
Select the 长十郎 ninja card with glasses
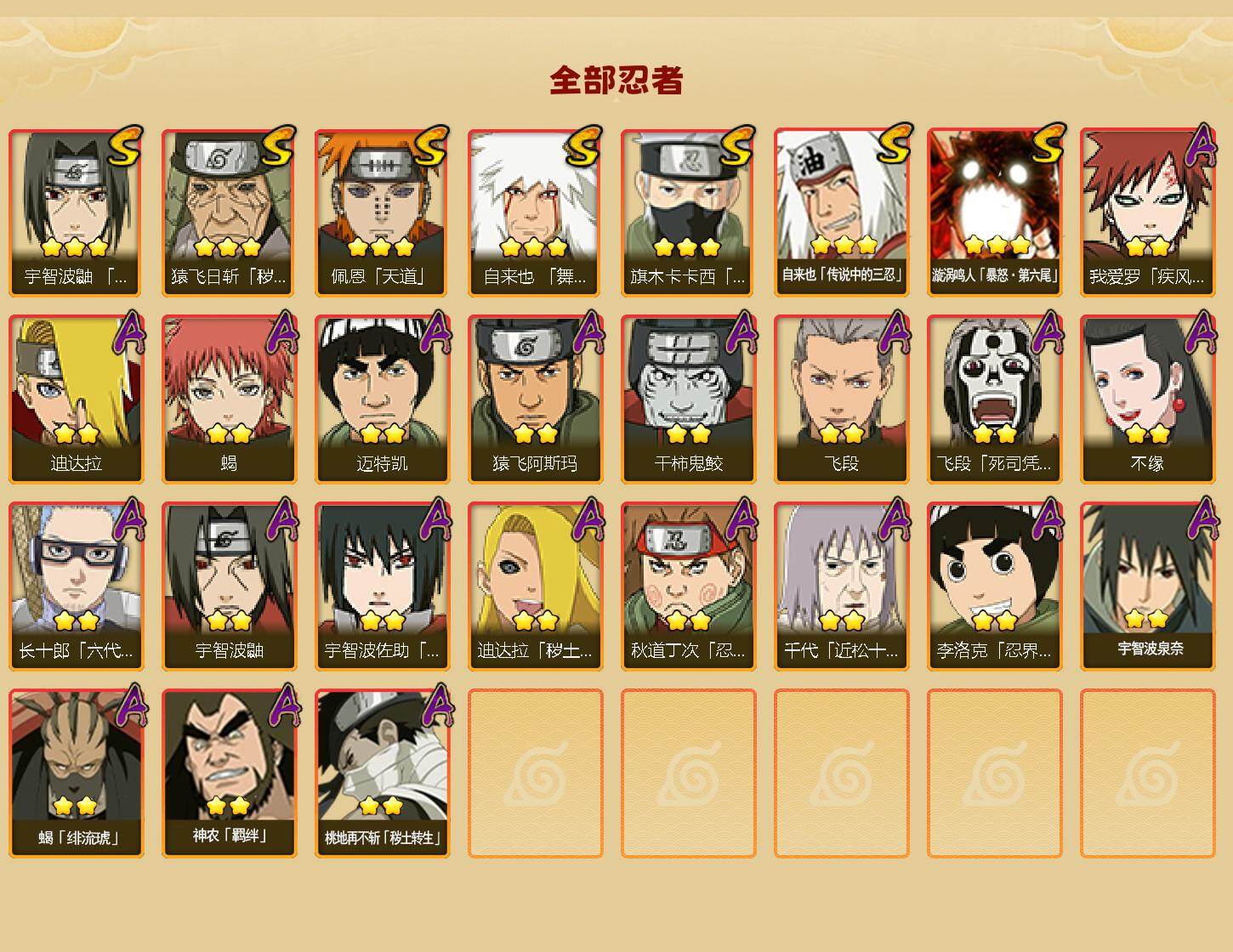point(76,586)
